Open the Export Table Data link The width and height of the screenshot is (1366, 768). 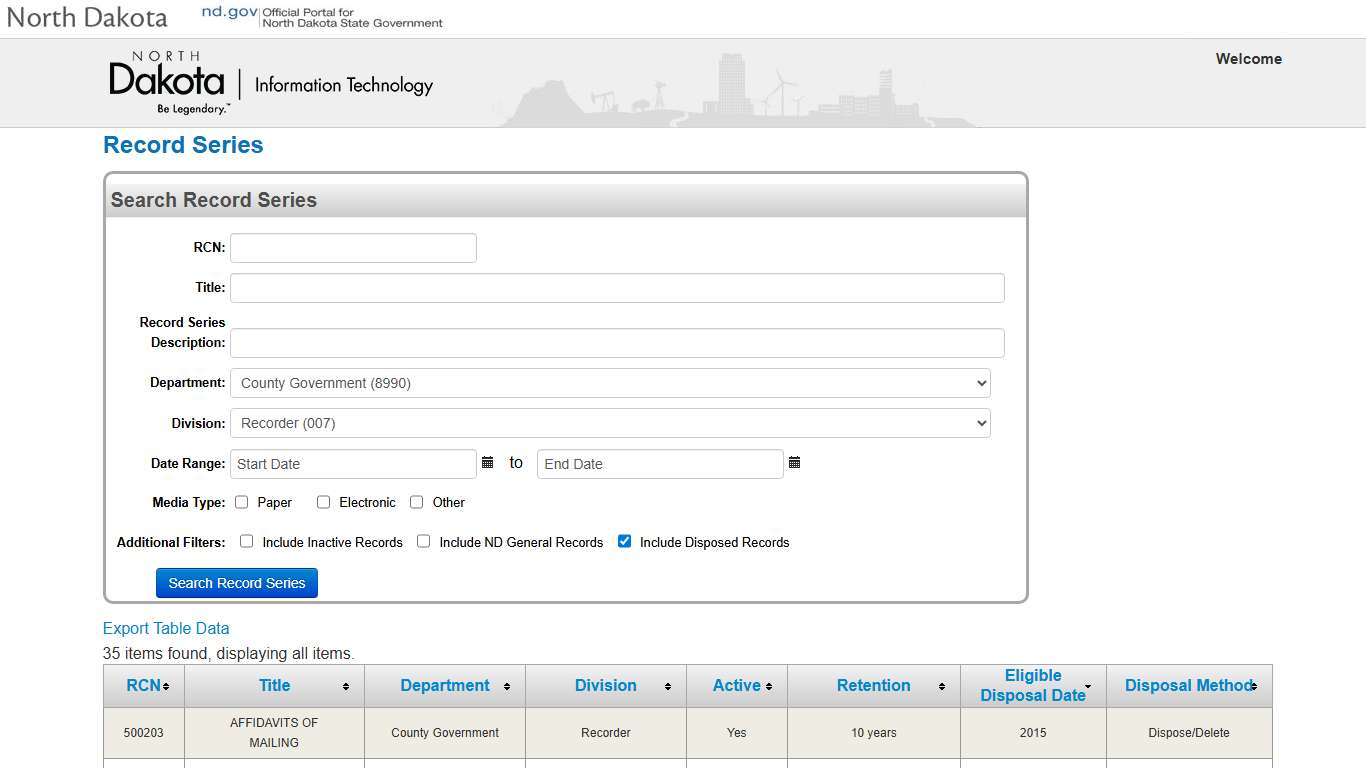[x=165, y=628]
